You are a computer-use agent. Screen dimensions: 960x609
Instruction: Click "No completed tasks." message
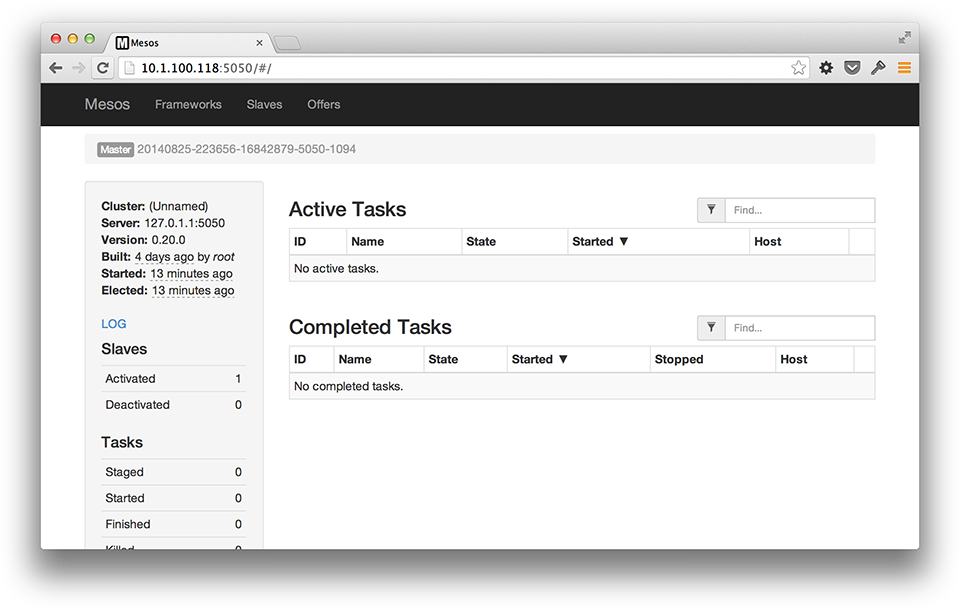[x=348, y=386]
